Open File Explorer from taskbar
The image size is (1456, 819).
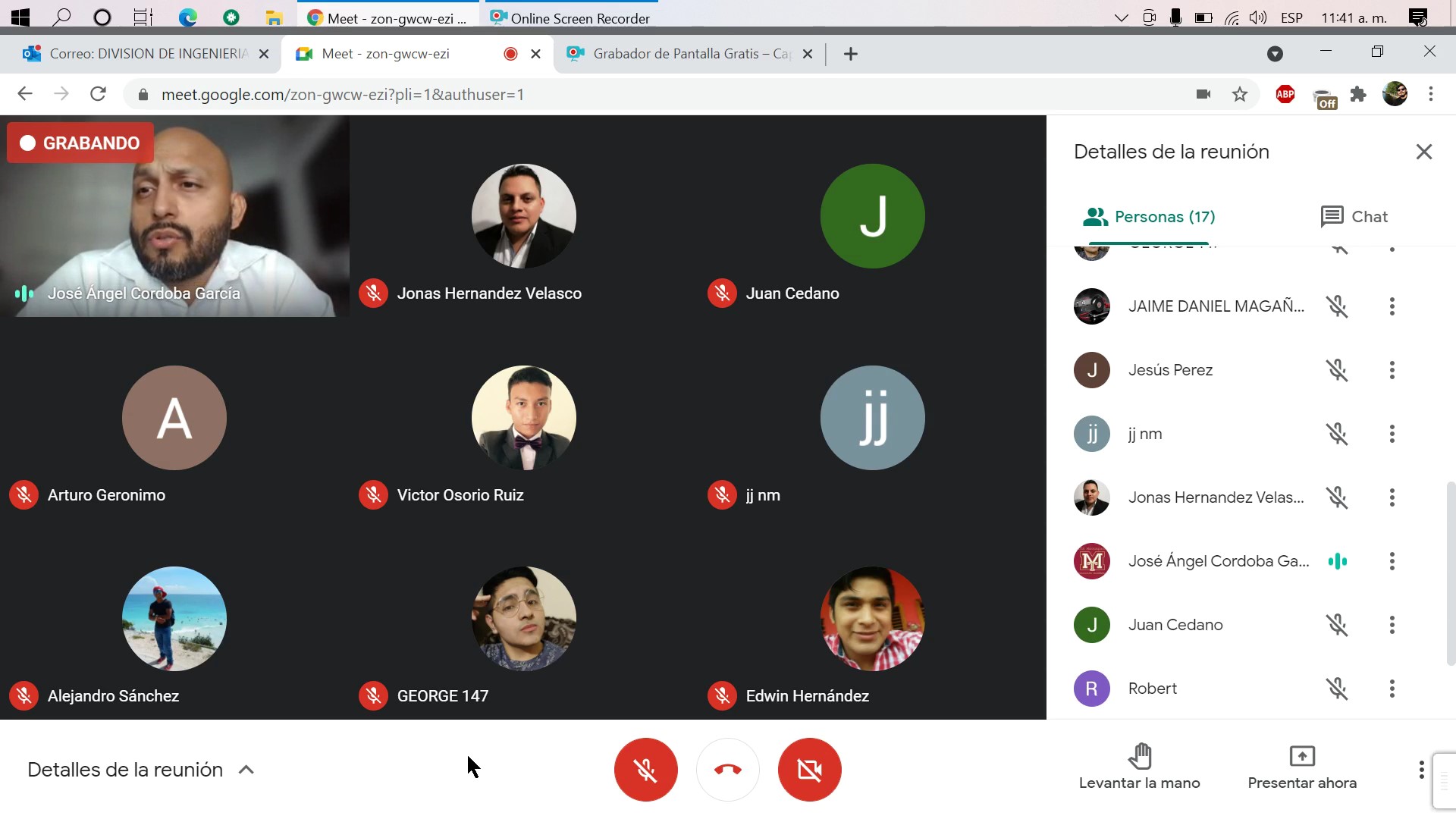click(274, 17)
